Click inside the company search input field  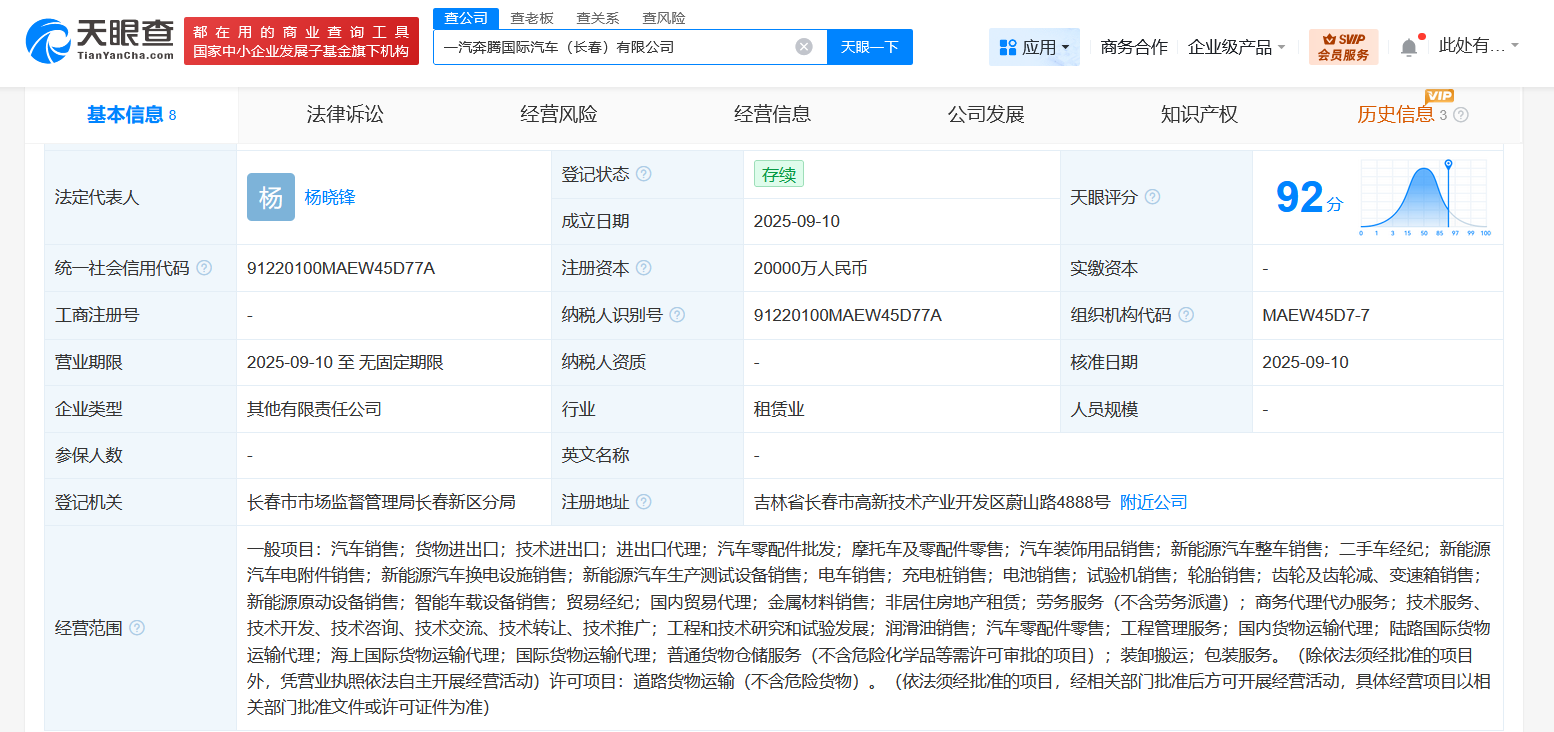point(600,46)
